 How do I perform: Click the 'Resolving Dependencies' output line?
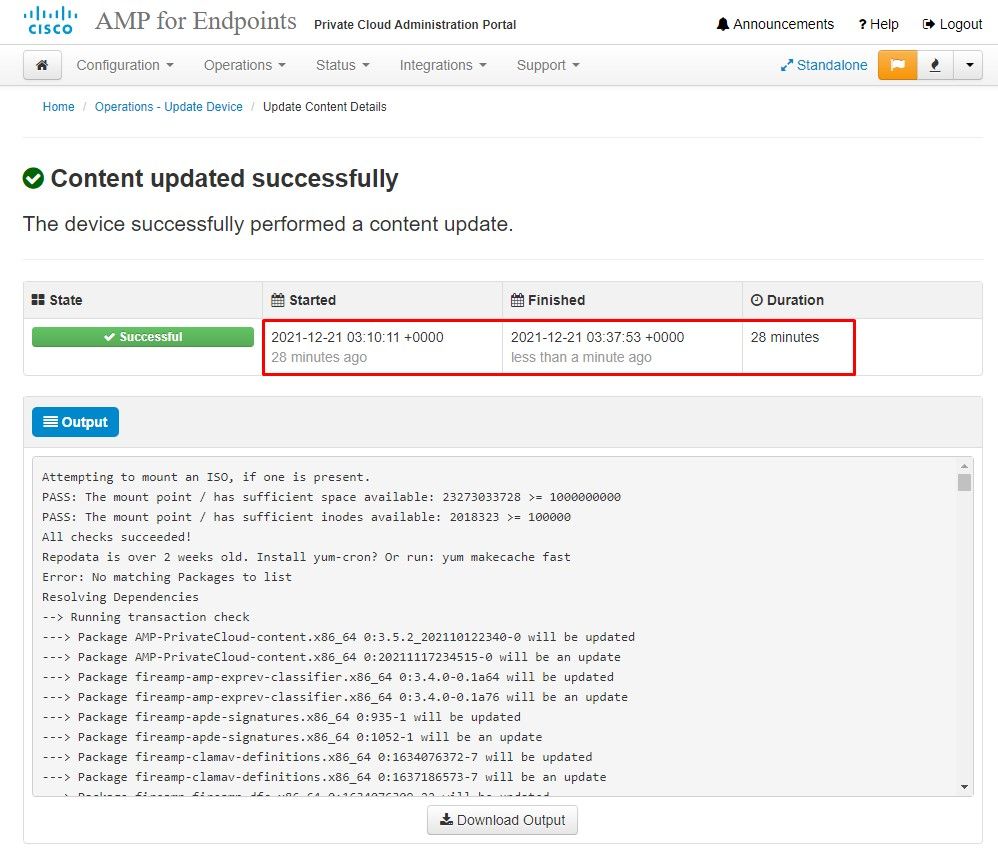tap(120, 597)
